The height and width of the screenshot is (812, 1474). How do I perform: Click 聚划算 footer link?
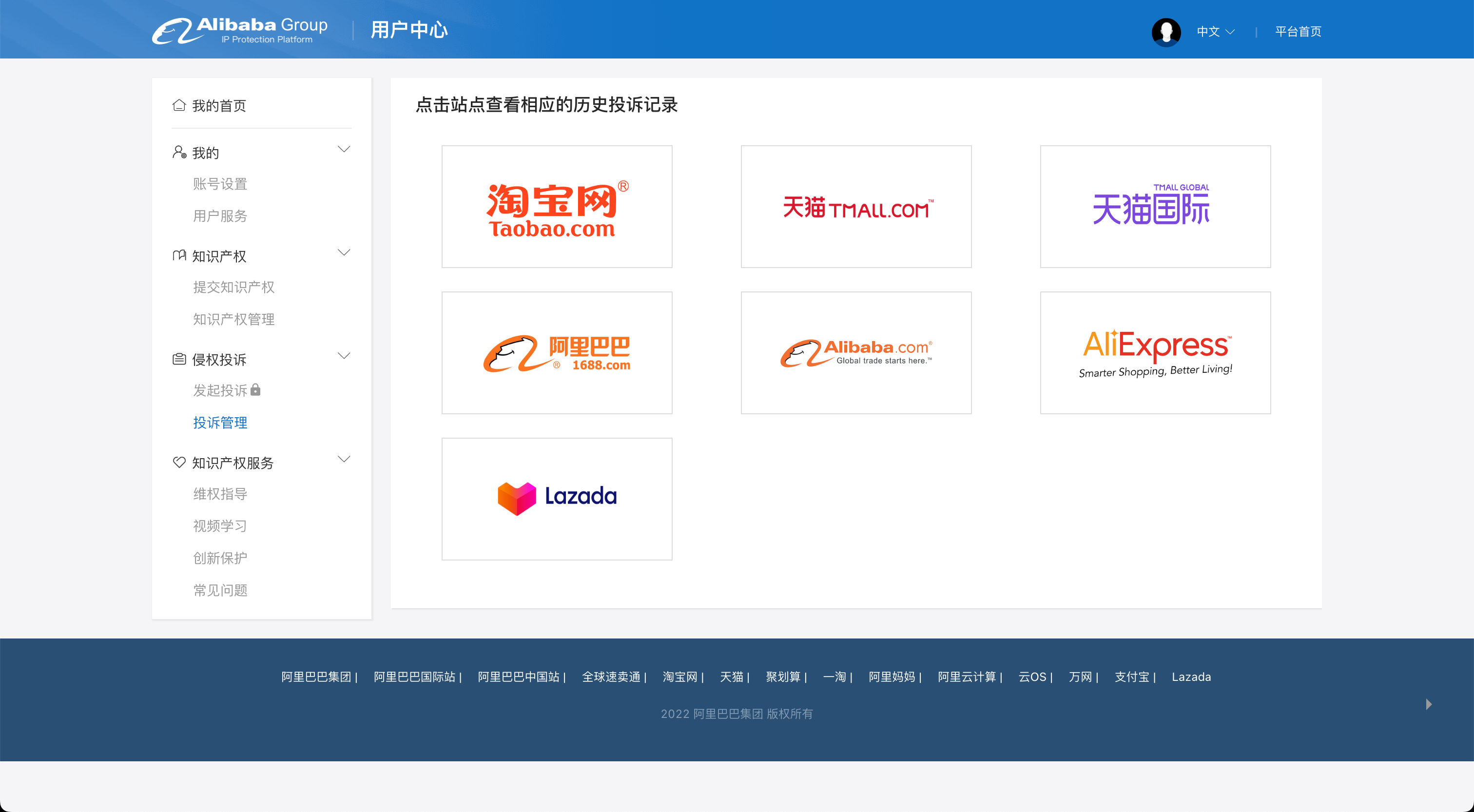click(783, 677)
